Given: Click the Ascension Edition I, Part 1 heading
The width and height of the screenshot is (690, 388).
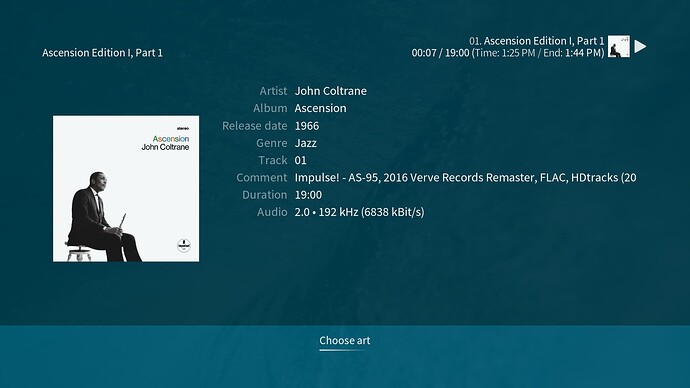Looking at the screenshot, I should (102, 53).
